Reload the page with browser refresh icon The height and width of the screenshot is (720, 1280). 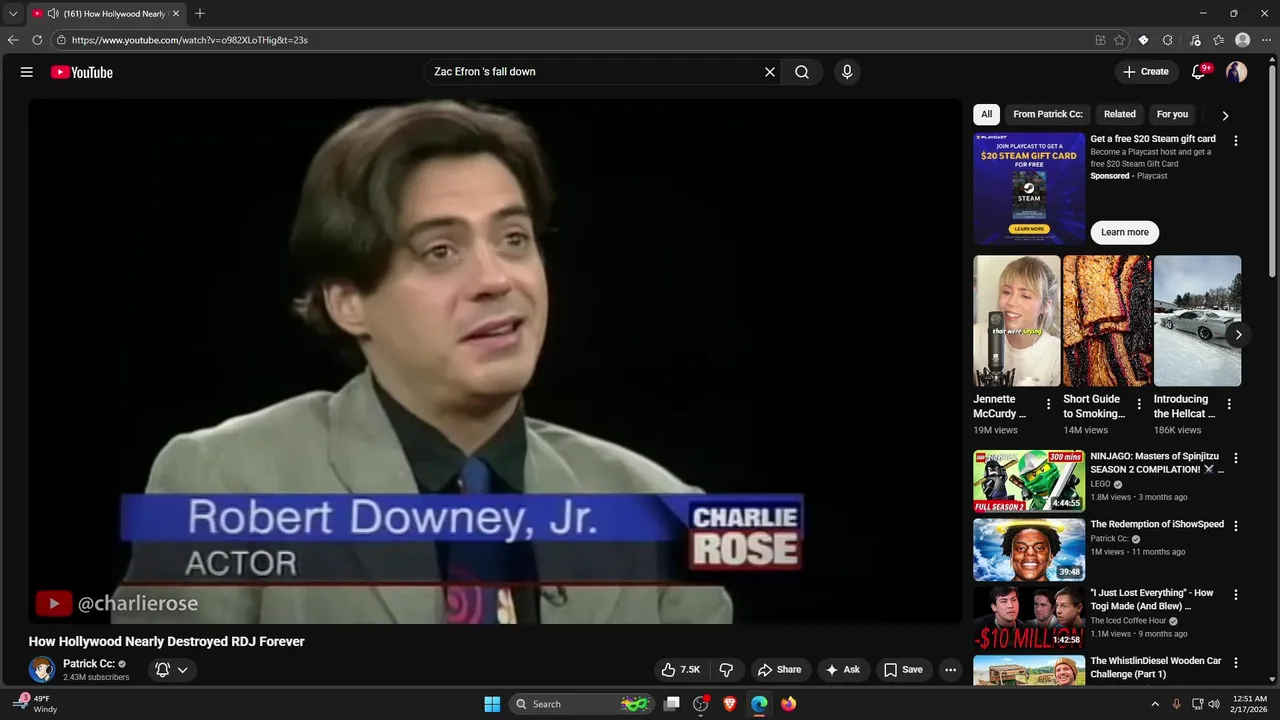coord(37,40)
